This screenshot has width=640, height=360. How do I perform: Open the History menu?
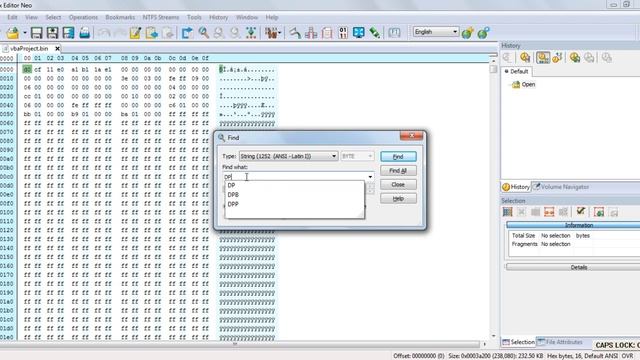pyautogui.click(x=218, y=17)
